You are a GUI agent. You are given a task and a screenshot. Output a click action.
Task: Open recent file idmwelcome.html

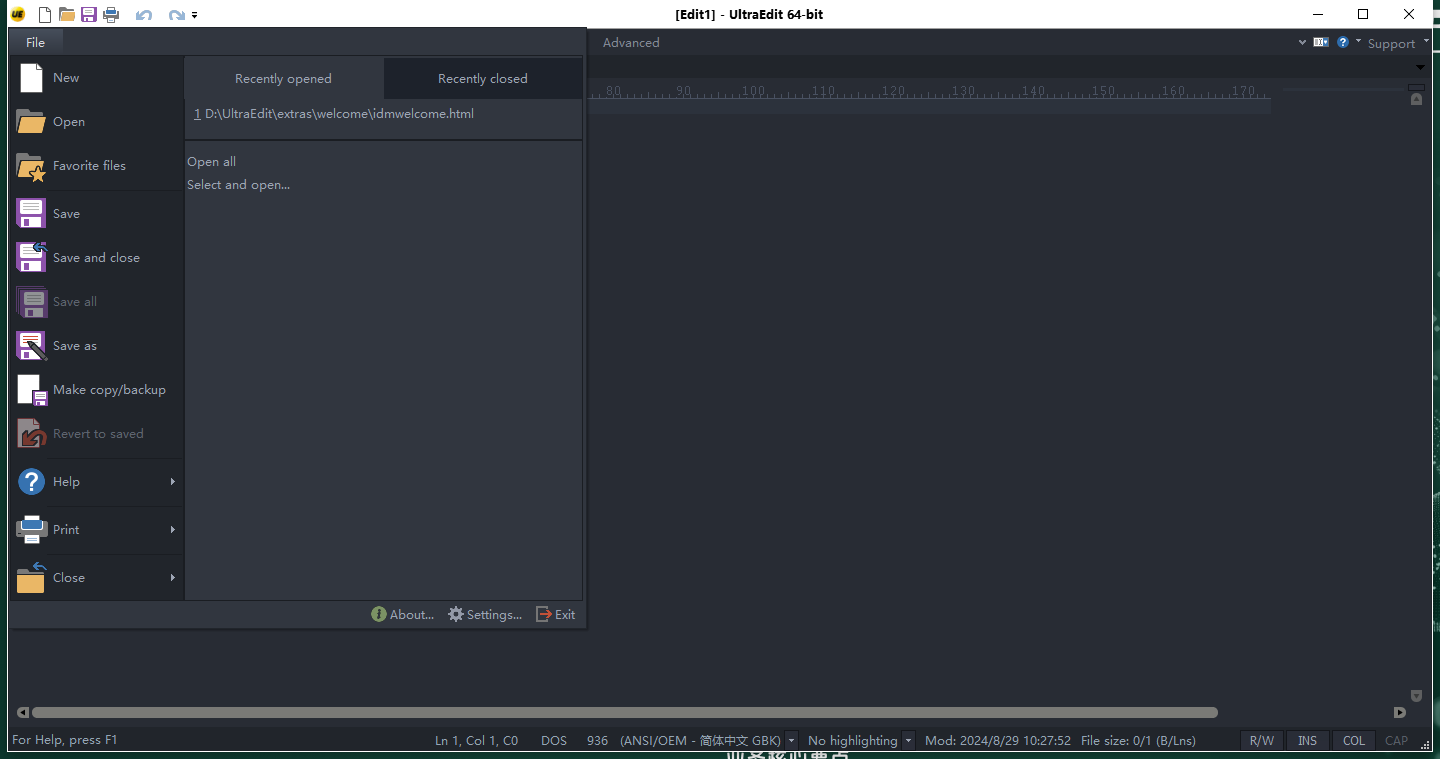pos(338,114)
